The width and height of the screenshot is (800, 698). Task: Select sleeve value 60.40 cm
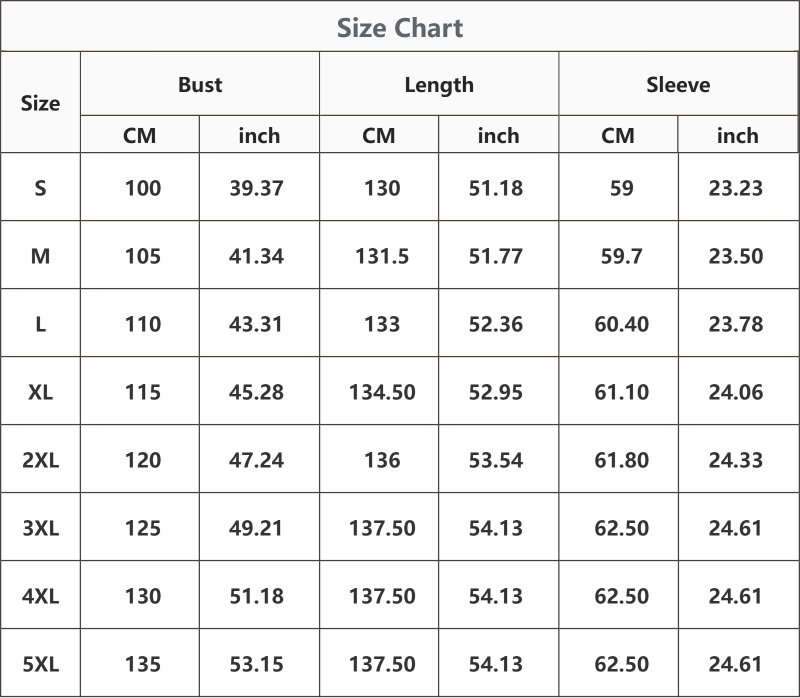pyautogui.click(x=621, y=324)
